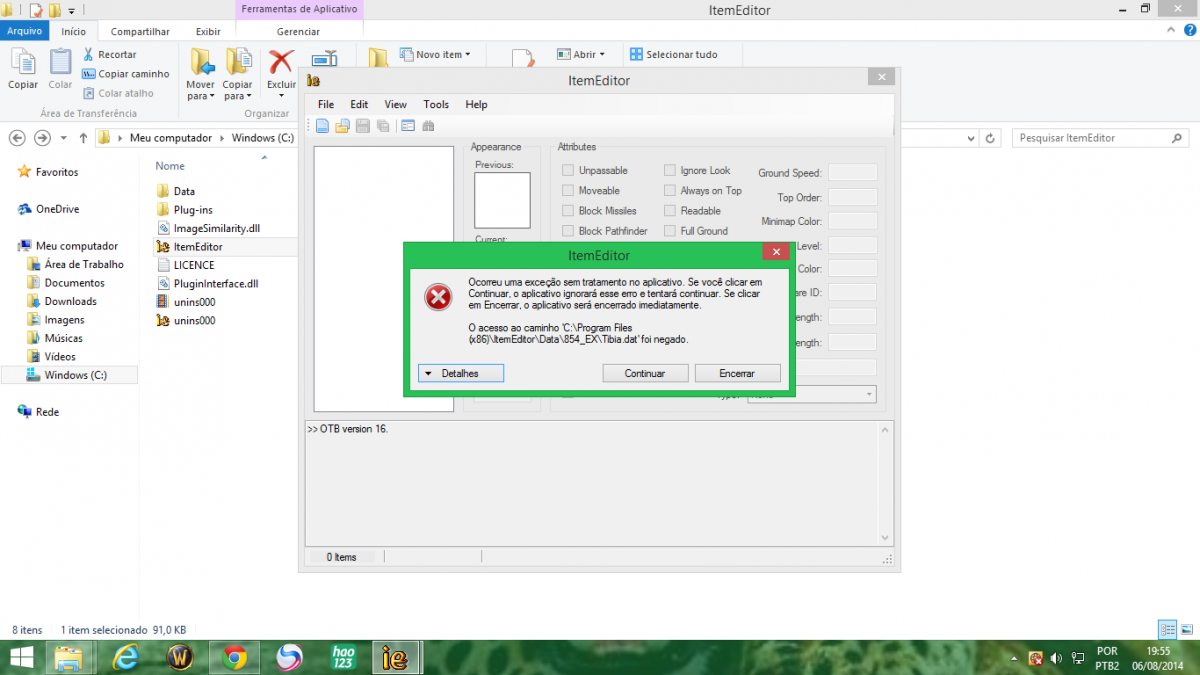This screenshot has width=1200, height=675.
Task: Switch to the Compartilhar ribbon tab
Action: pos(140,32)
